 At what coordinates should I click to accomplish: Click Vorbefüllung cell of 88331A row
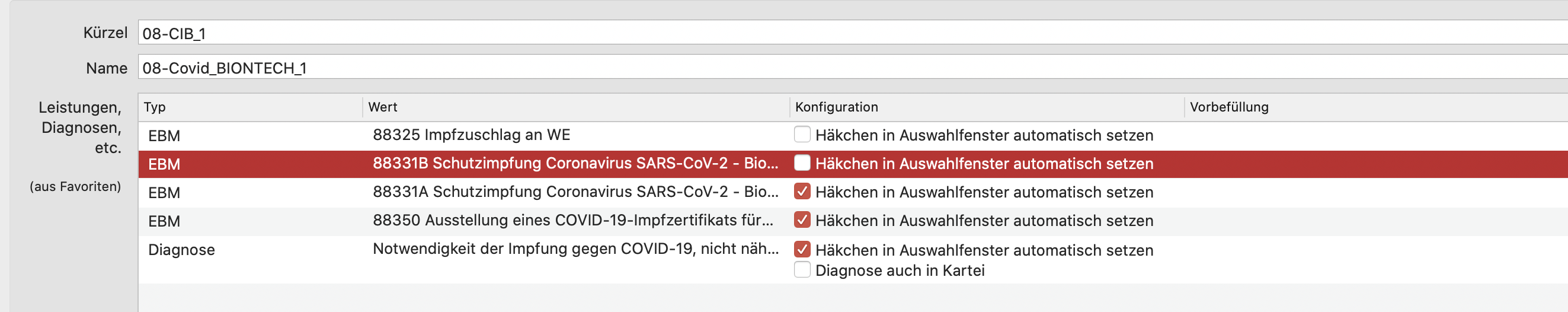click(1375, 193)
